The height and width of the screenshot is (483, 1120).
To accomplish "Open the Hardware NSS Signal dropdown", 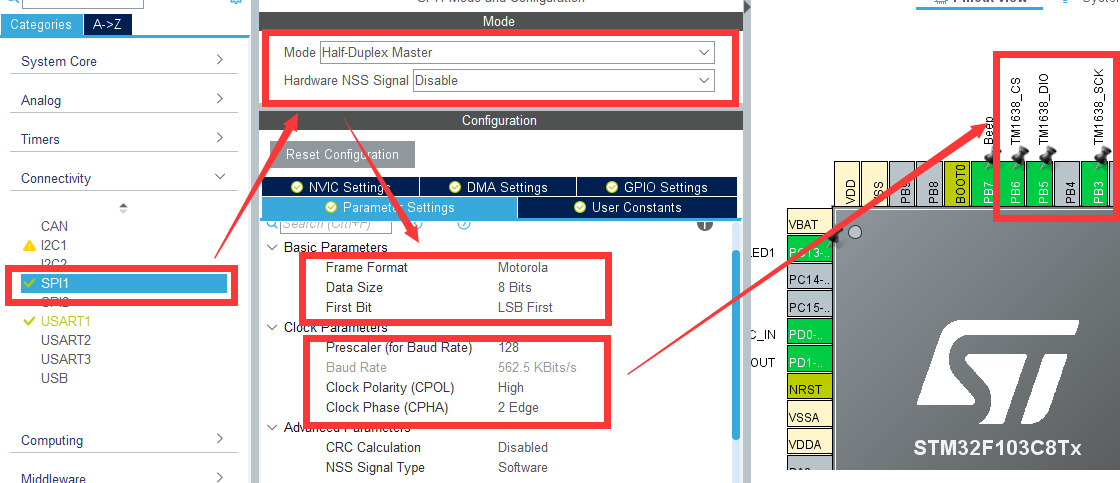I will (x=564, y=81).
